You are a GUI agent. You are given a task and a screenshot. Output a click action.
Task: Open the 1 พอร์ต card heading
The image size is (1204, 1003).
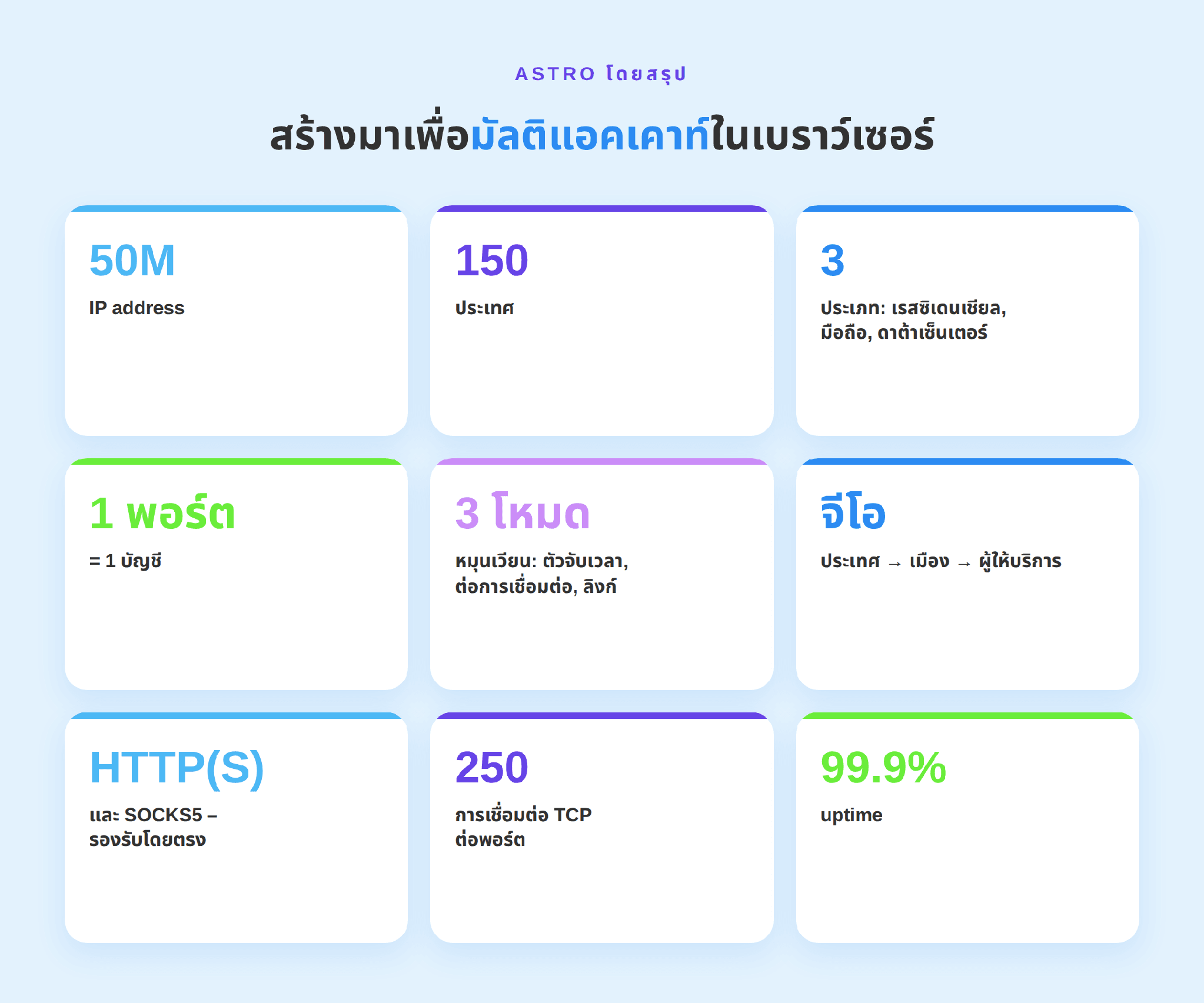point(162,513)
